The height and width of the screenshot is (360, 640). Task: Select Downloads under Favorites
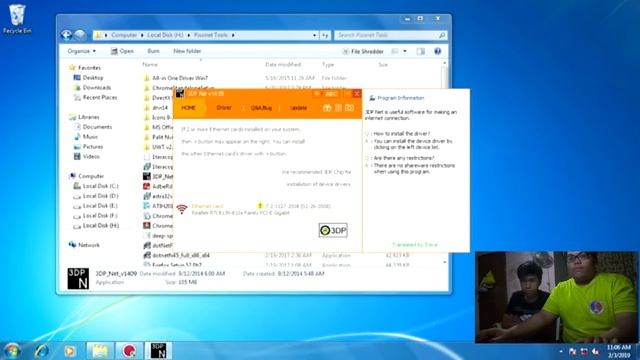tap(97, 88)
